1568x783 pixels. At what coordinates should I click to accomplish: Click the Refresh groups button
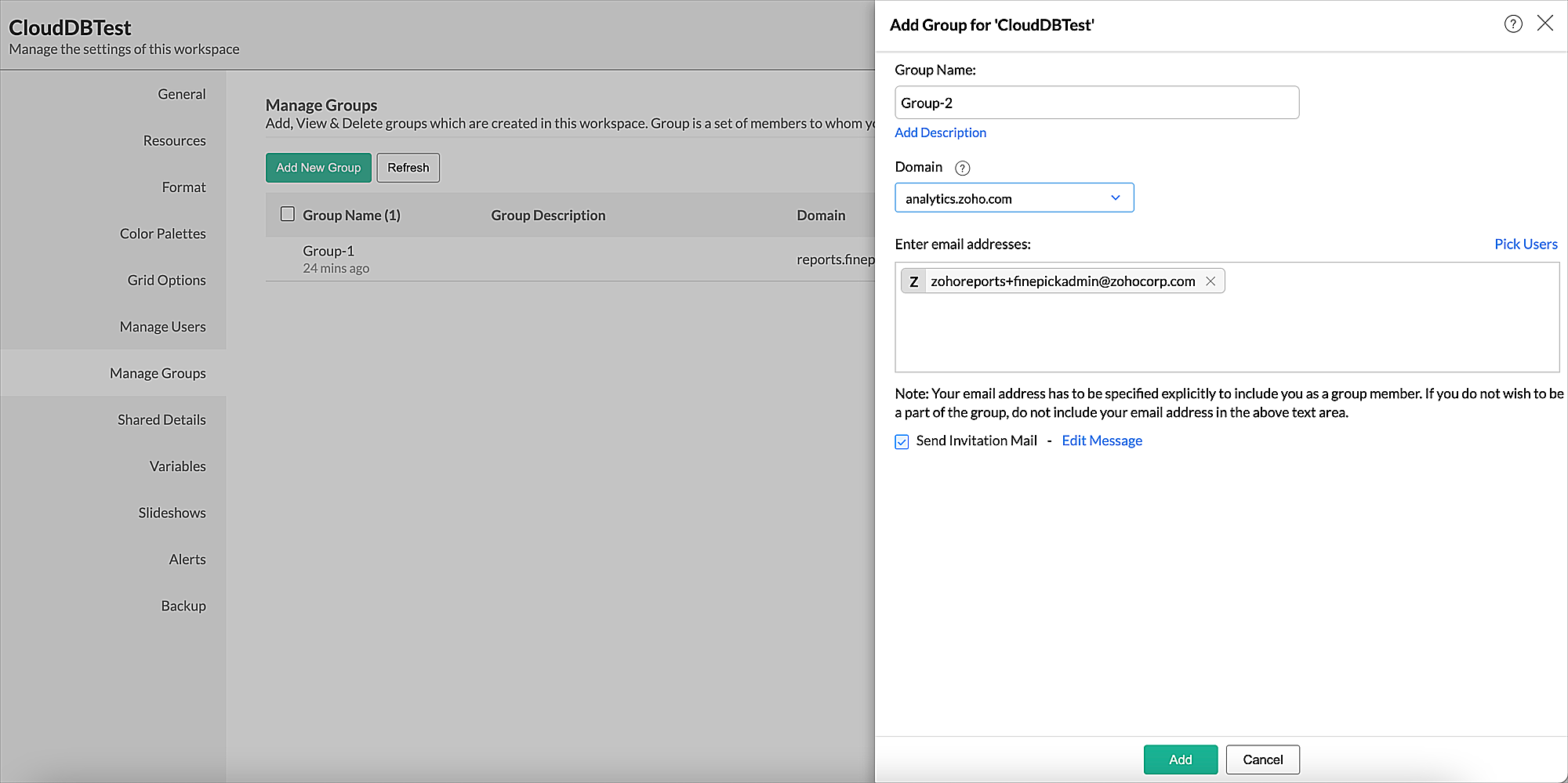tap(408, 168)
